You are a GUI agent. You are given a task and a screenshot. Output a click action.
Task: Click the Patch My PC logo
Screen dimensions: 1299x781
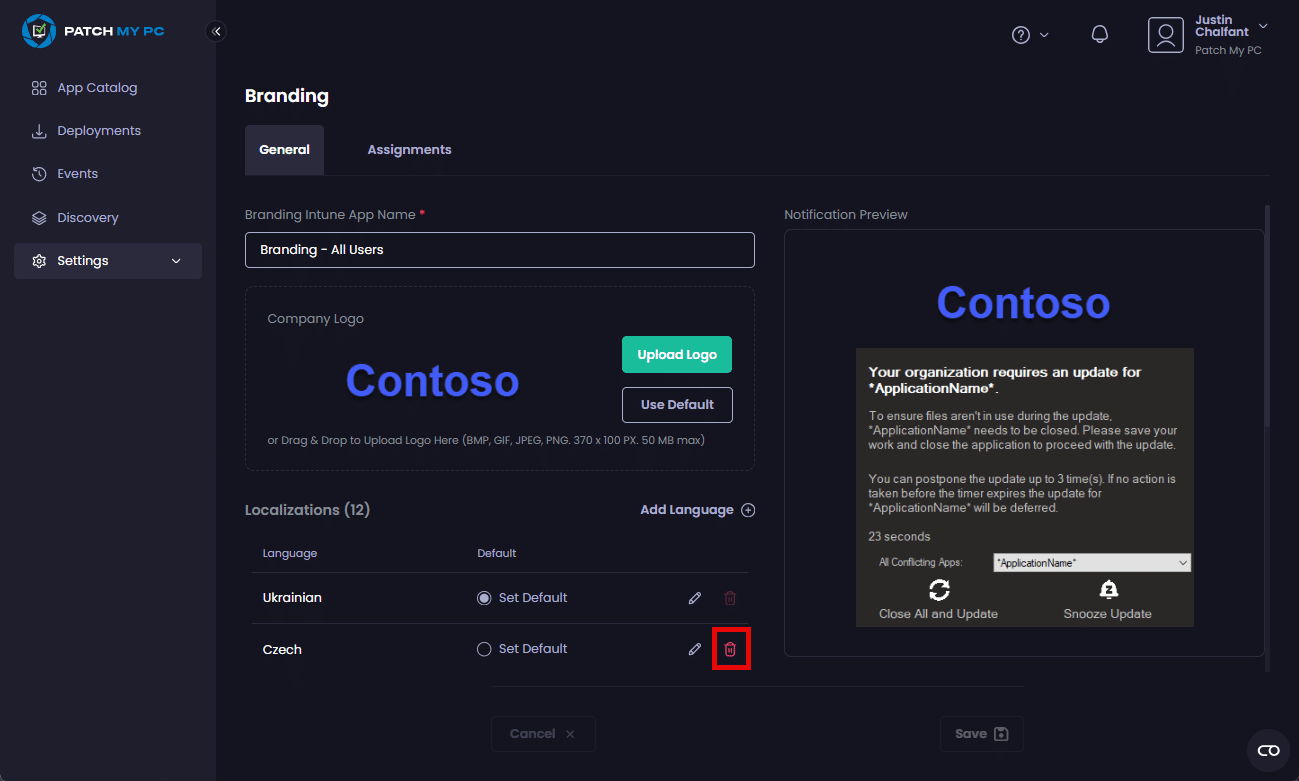[x=93, y=31]
